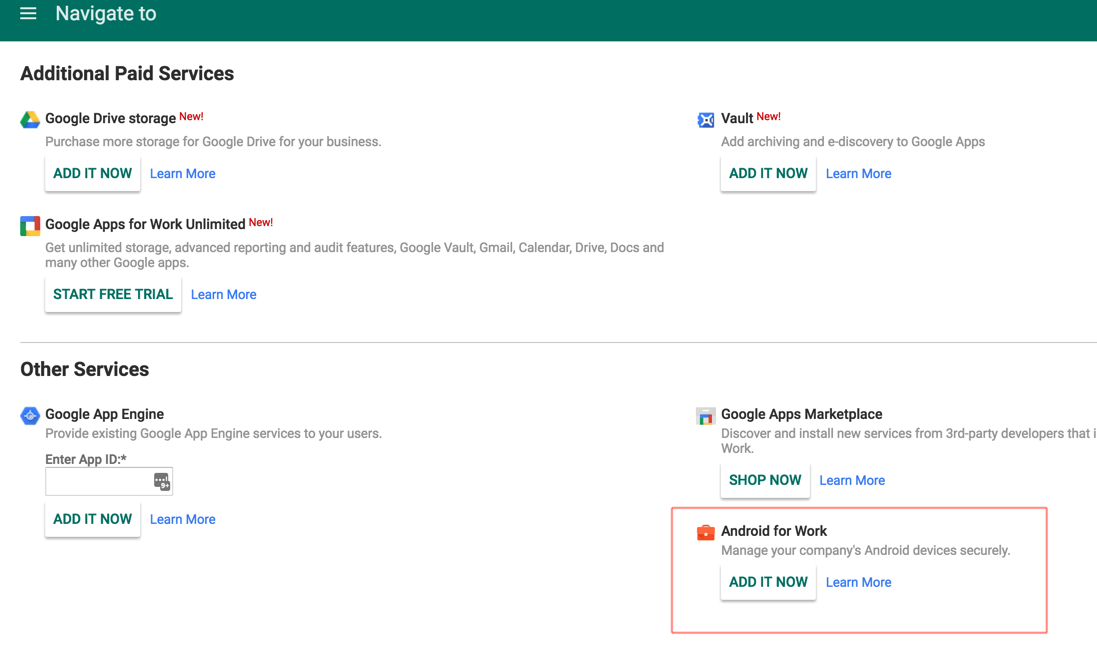Click the Google Drive storage icon
This screenshot has width=1097, height=671.
tap(30, 120)
